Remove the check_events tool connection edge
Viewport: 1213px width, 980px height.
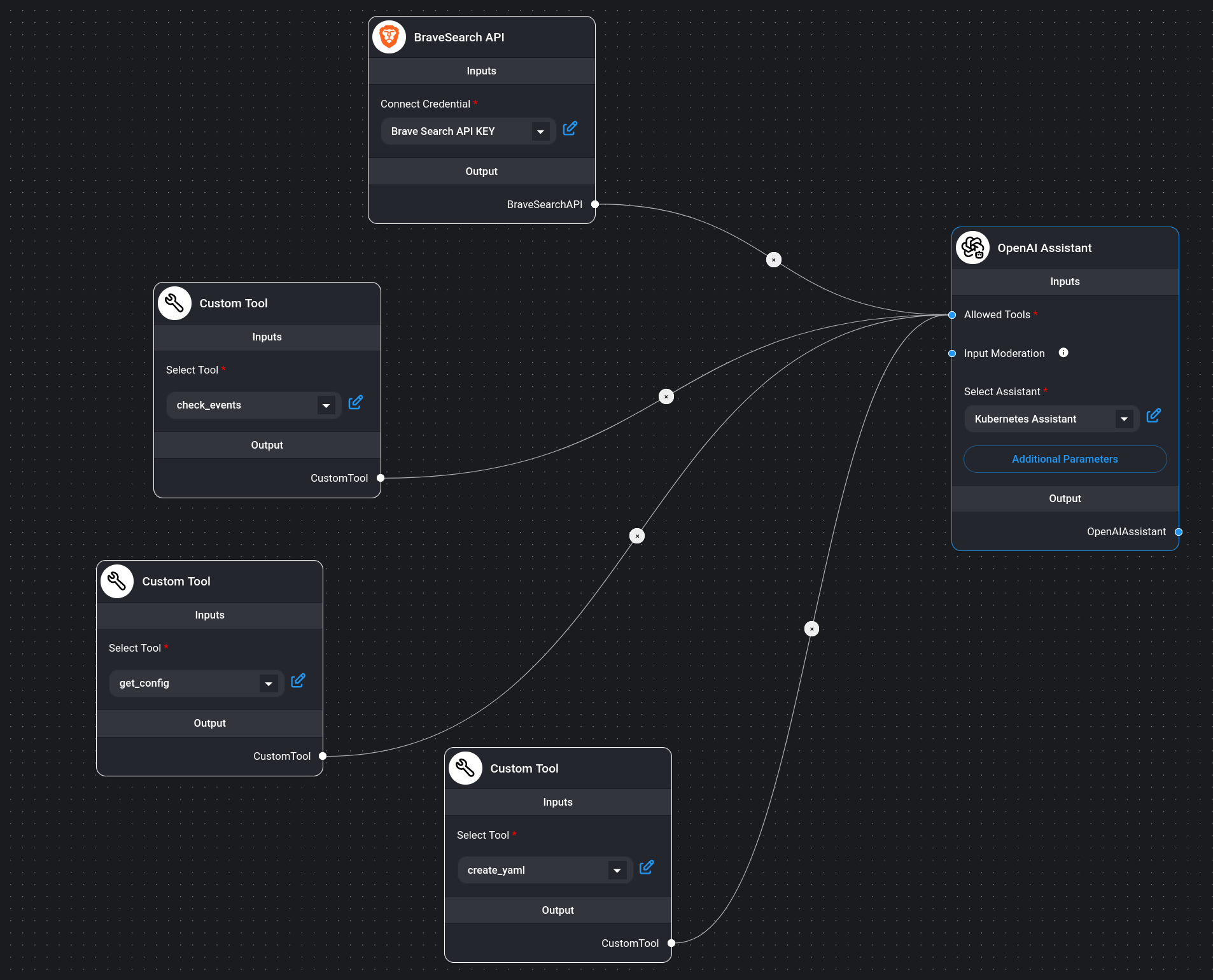[x=666, y=396]
